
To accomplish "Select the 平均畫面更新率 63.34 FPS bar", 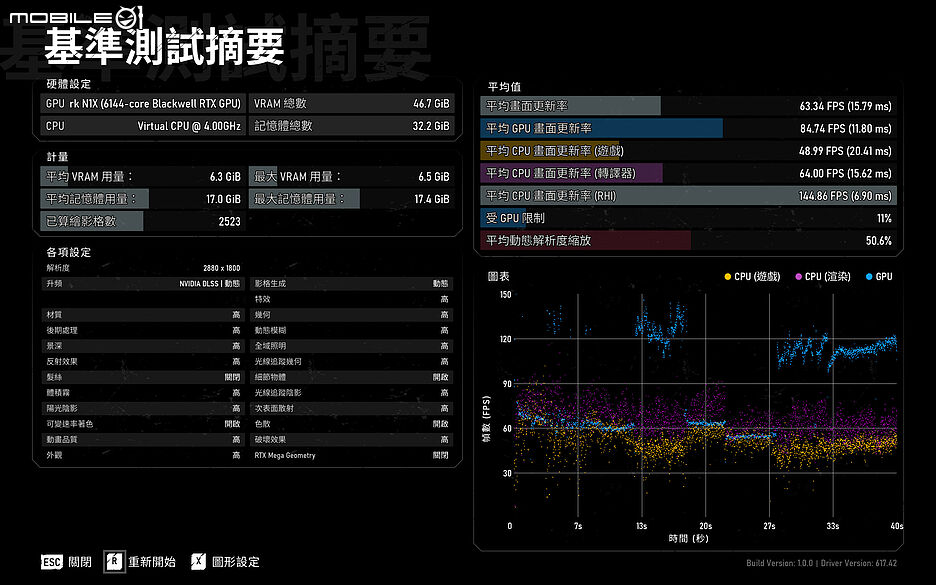I will (x=688, y=106).
